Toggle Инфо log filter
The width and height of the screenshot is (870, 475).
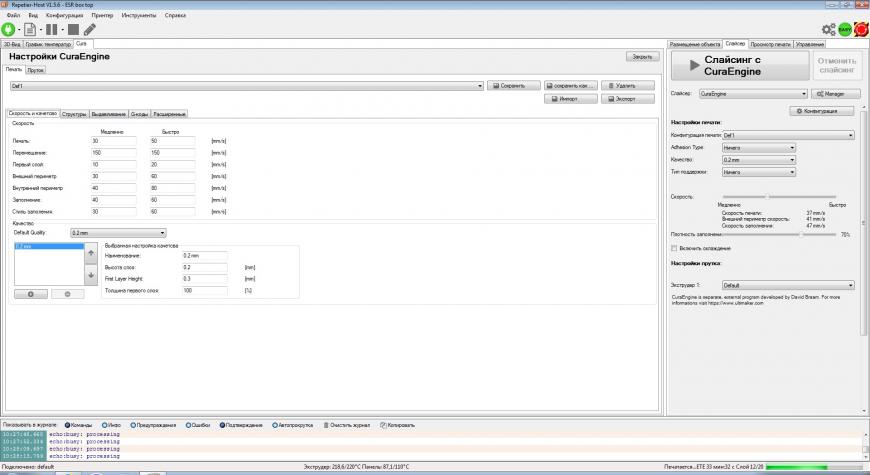click(111, 425)
